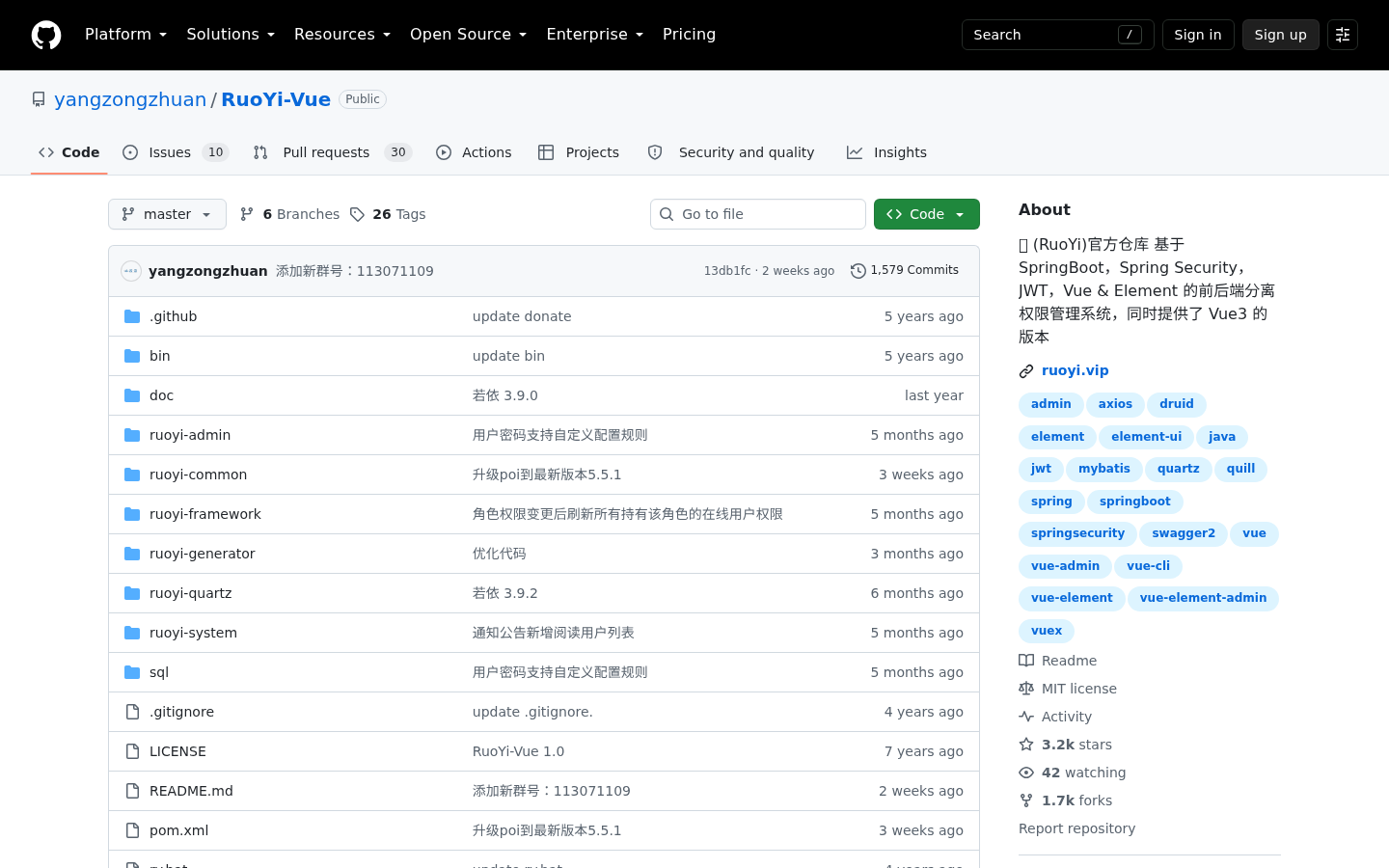The width and height of the screenshot is (1389, 868).
Task: Click the eye icon beside 42 watching
Action: pyautogui.click(x=1026, y=773)
